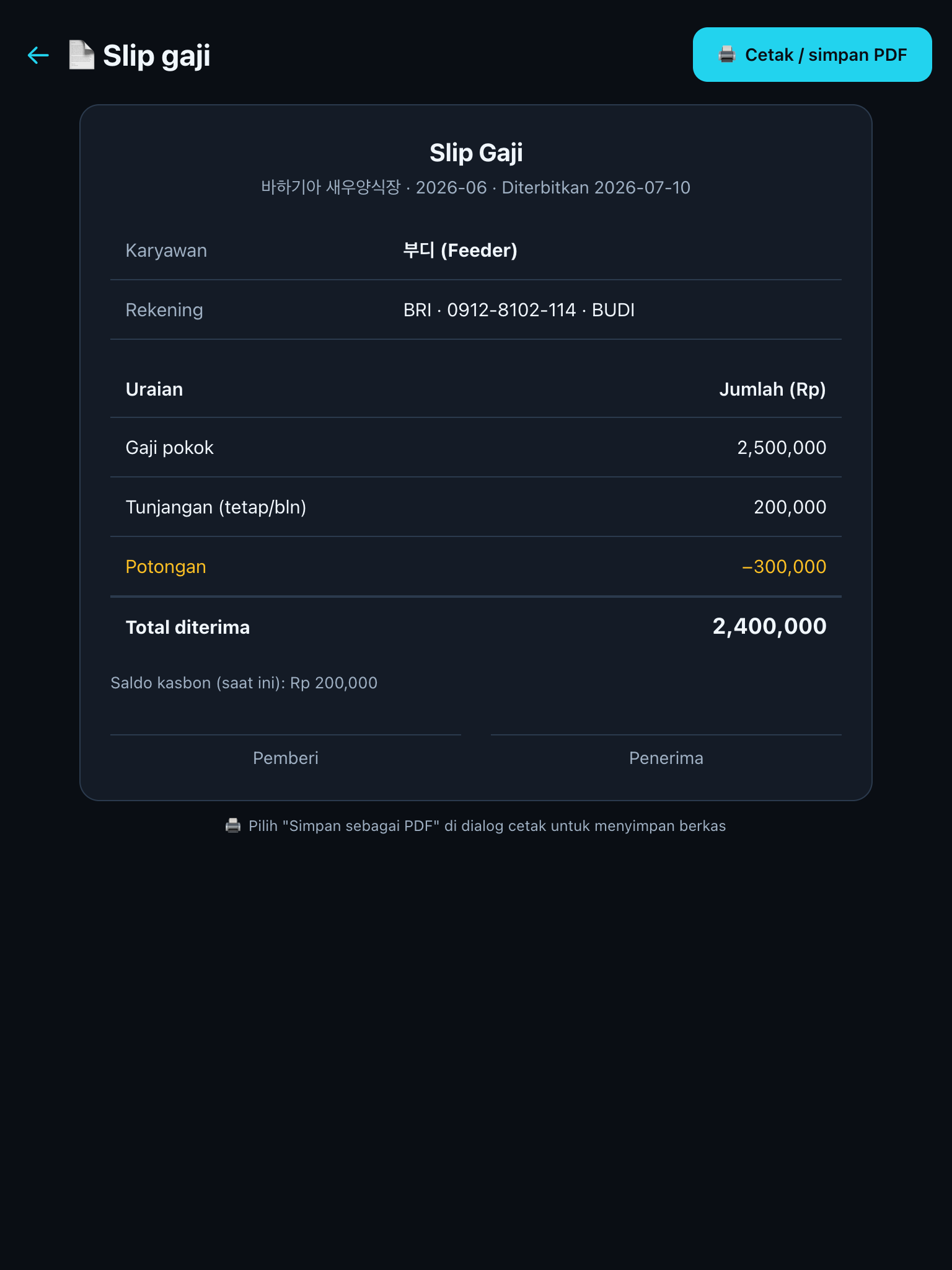Screen dimensions: 952x1270
Task: Click the Jumlah (Rp) column header
Action: [772, 389]
